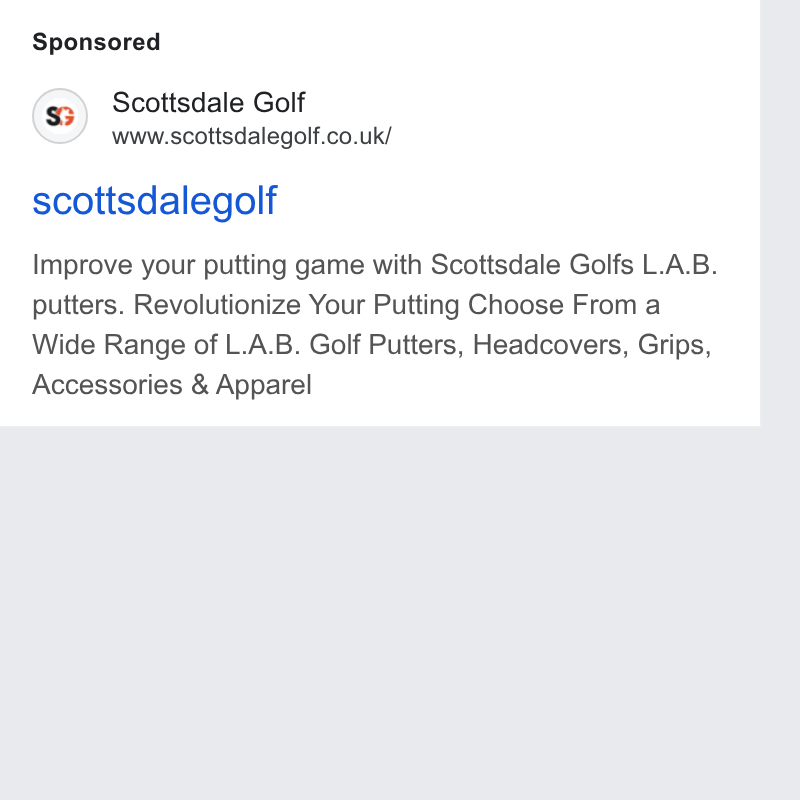Click the 'Revolutionize Your Putting' text
This screenshot has height=800, width=800.
(296, 305)
